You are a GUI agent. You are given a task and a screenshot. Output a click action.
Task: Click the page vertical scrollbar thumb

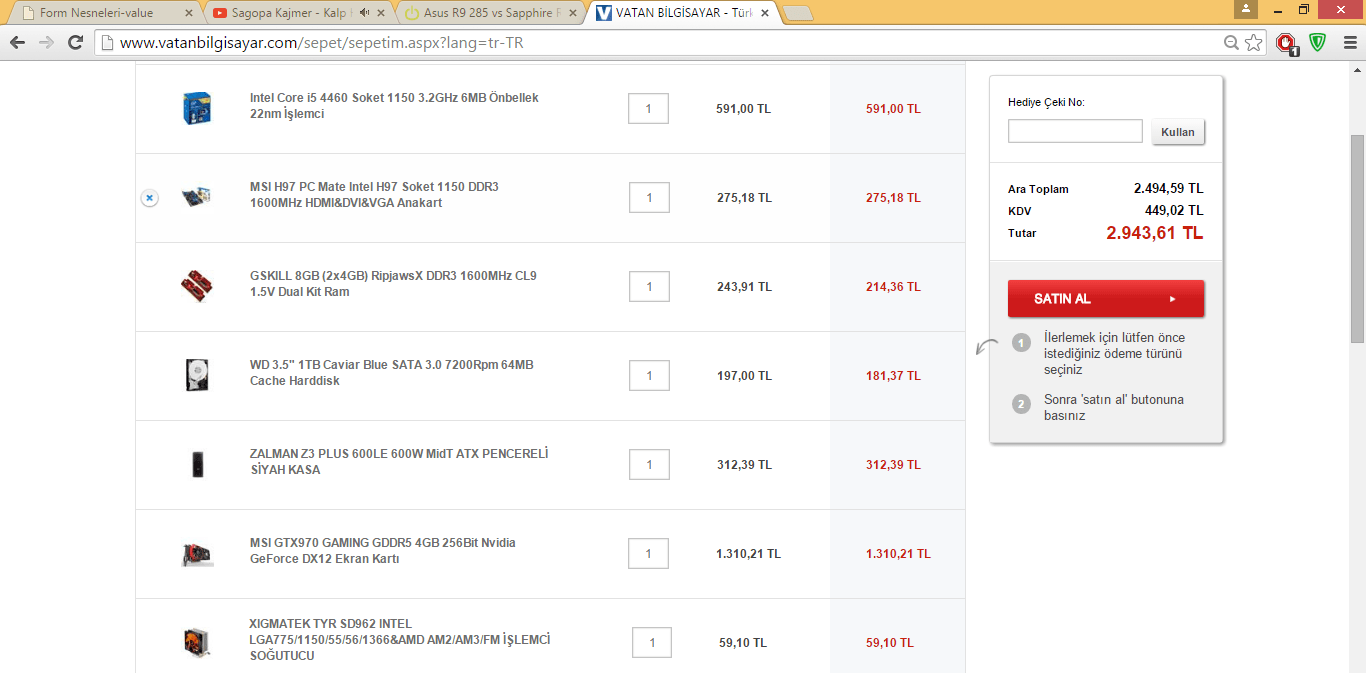tap(1357, 238)
